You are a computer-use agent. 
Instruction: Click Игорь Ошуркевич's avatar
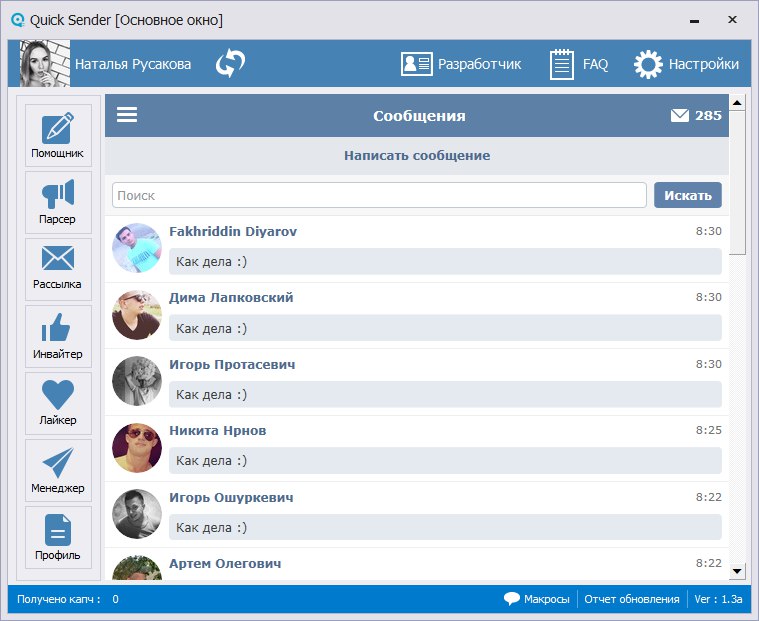[x=137, y=514]
